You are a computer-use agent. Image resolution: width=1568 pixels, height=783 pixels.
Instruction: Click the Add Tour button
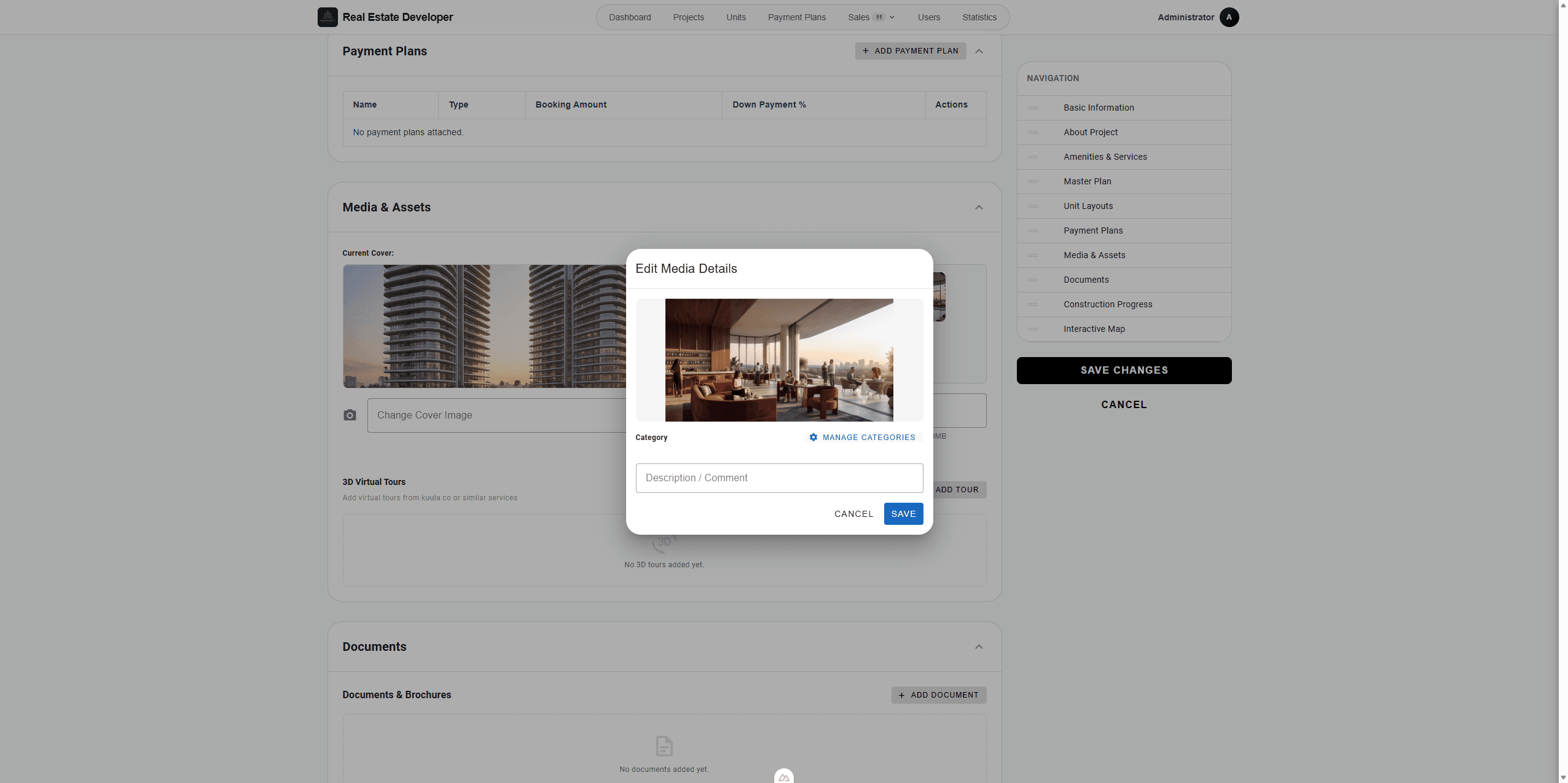(957, 490)
